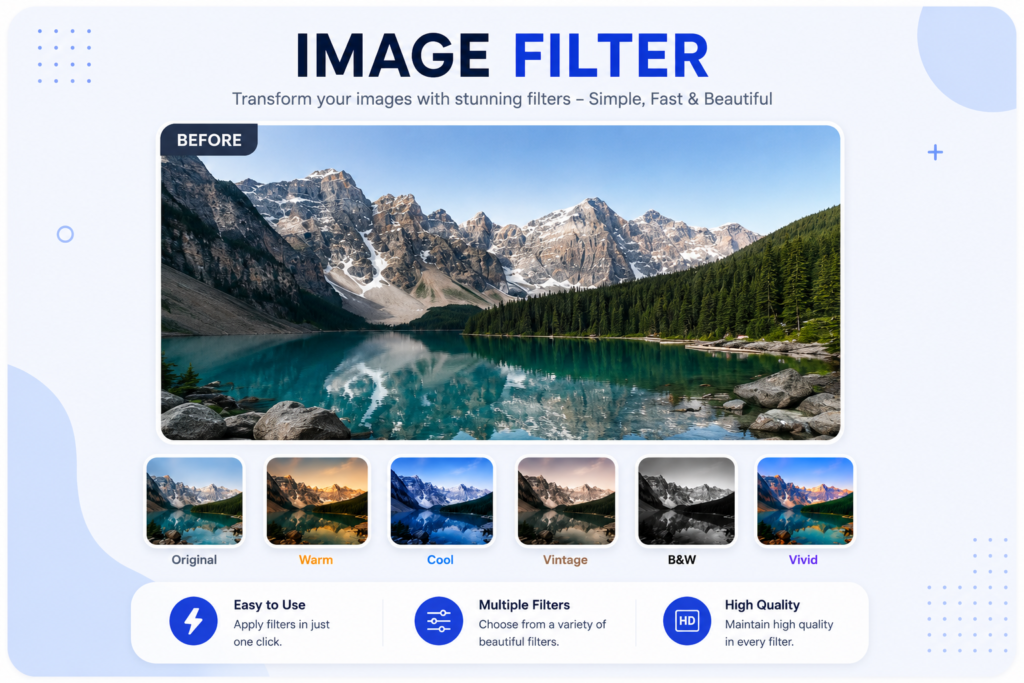Apply the Vintage filter thumbnail

coord(566,501)
